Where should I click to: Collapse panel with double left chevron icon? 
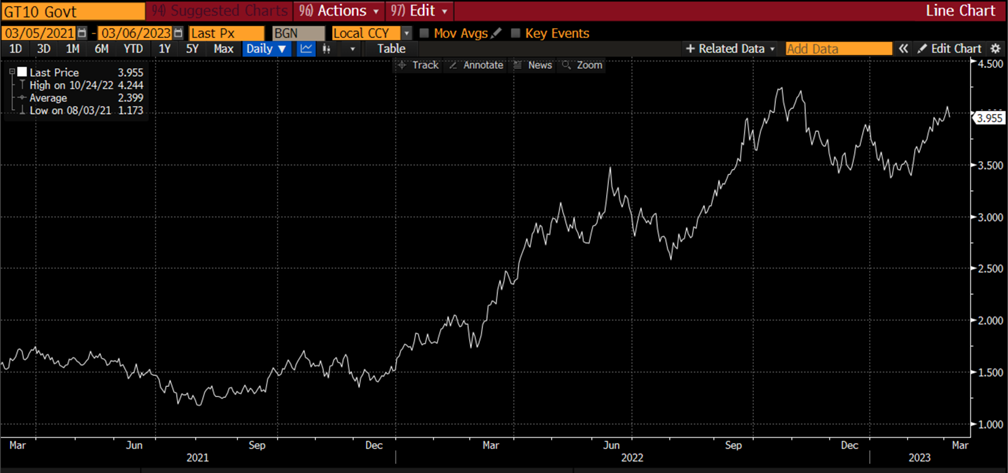pyautogui.click(x=903, y=48)
